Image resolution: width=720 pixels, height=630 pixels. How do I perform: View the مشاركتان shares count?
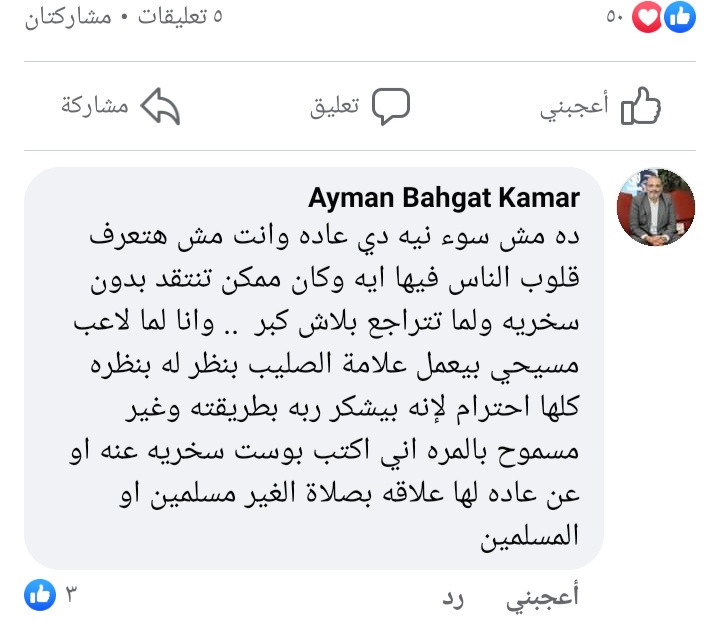point(68,18)
